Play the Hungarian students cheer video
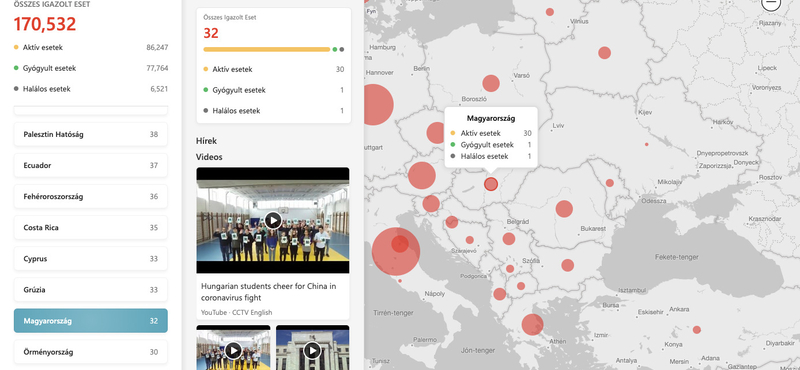800x370 pixels. (x=273, y=220)
